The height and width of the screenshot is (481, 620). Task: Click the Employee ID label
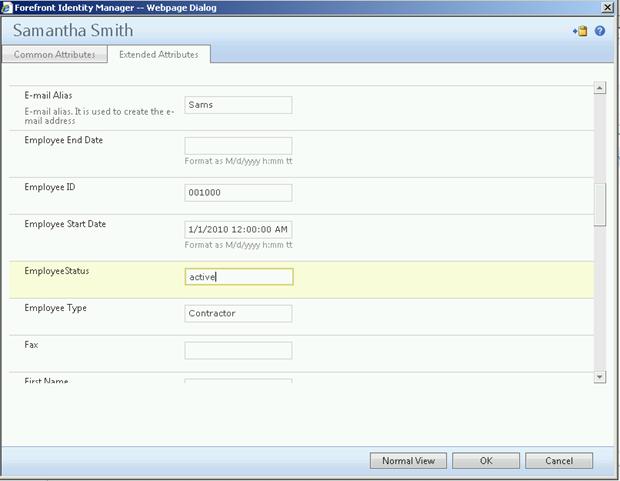point(50,187)
